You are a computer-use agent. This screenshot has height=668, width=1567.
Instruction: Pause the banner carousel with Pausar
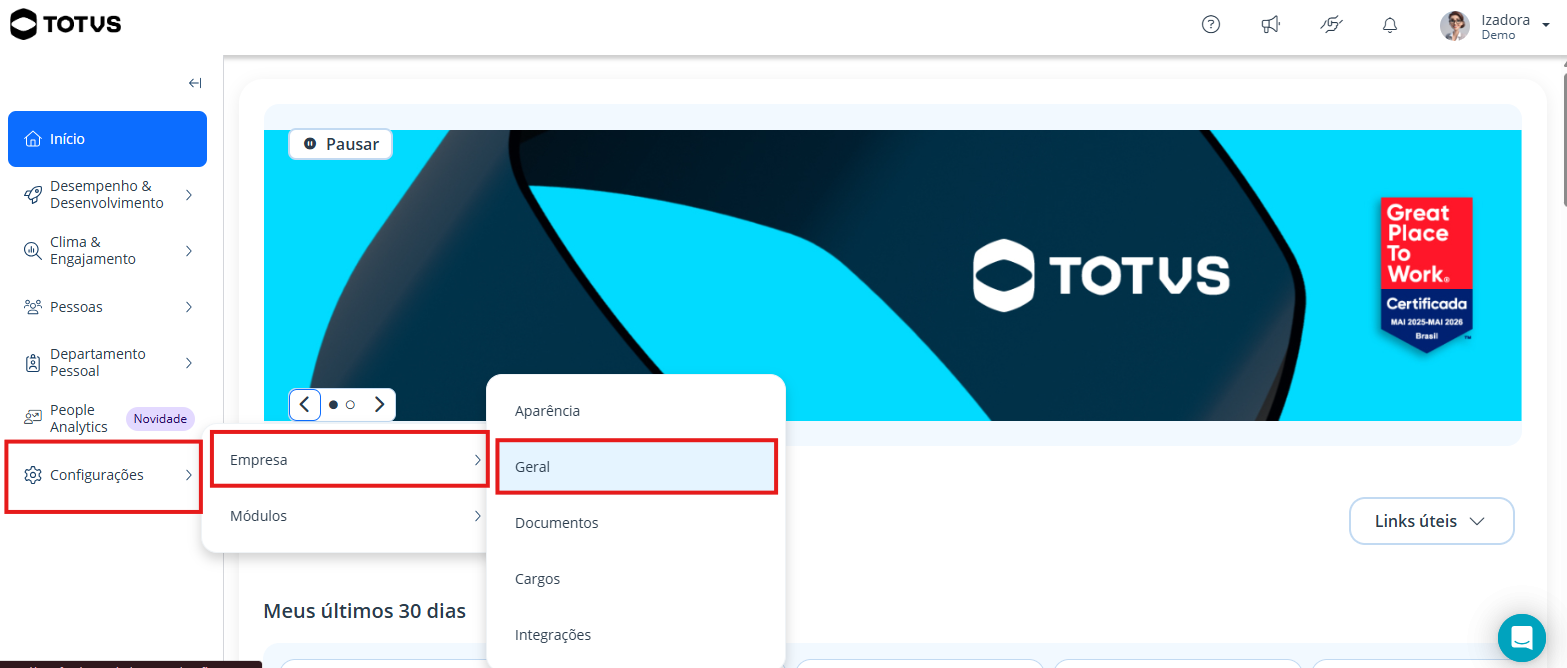(341, 144)
